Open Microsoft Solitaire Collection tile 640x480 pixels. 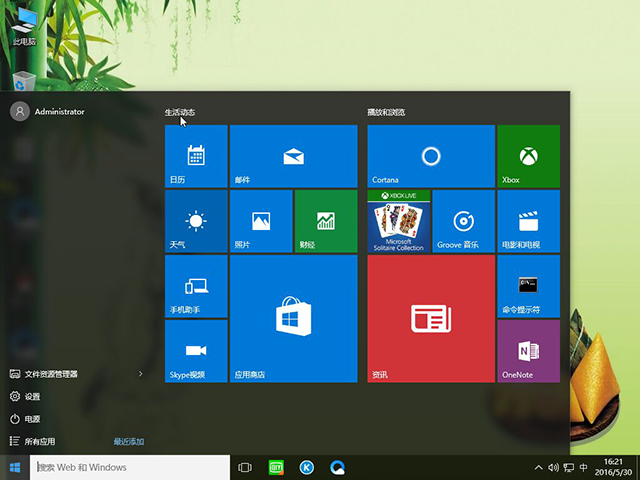(x=398, y=221)
